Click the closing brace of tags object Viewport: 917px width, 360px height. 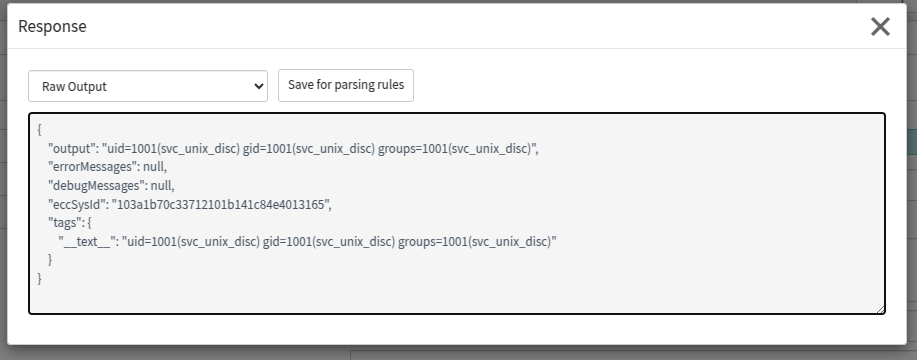50,260
